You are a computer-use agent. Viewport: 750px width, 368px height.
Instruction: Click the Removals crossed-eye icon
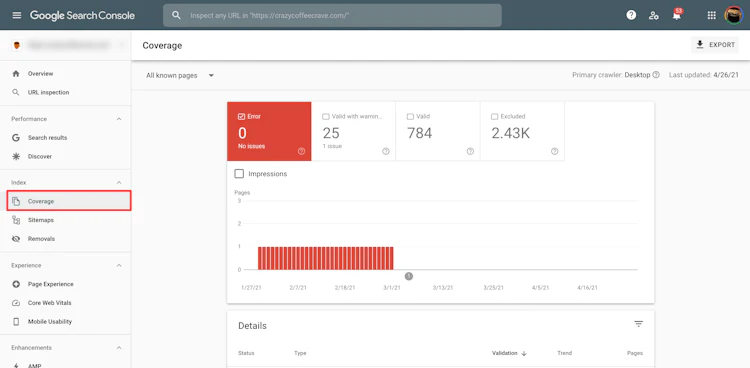click(16, 239)
